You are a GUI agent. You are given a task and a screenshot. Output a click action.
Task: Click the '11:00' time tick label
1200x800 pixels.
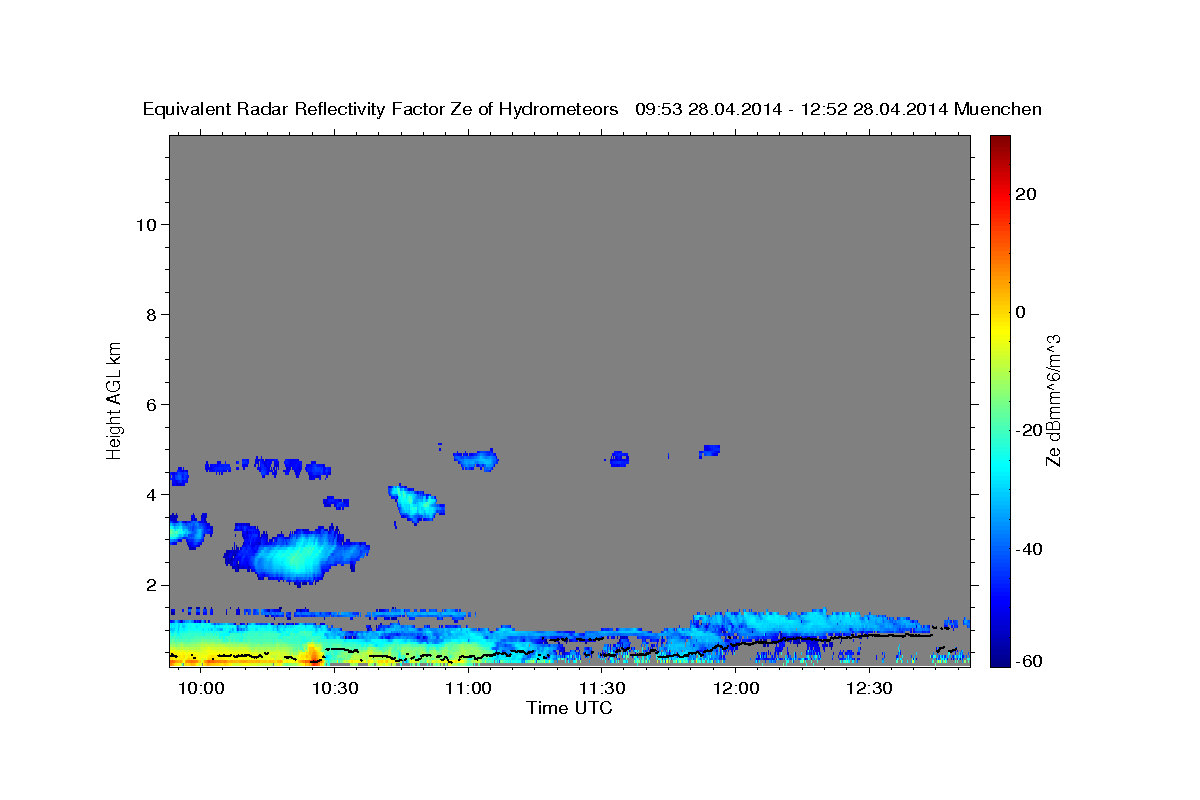point(468,688)
